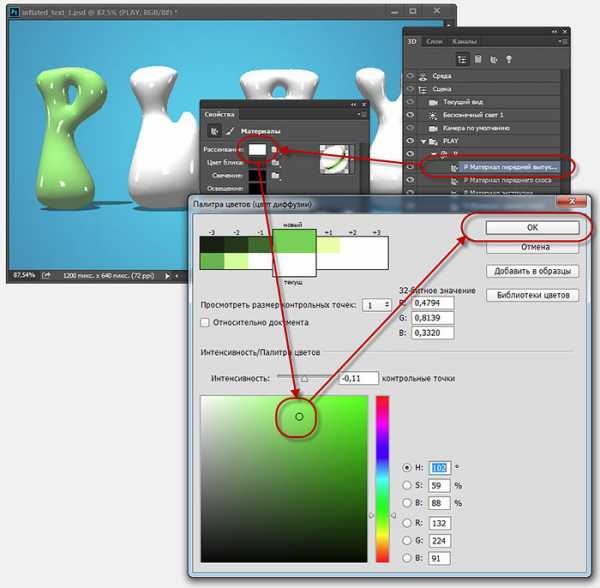Click the share icon in document status bar
The height and width of the screenshot is (588, 600).
[46, 275]
